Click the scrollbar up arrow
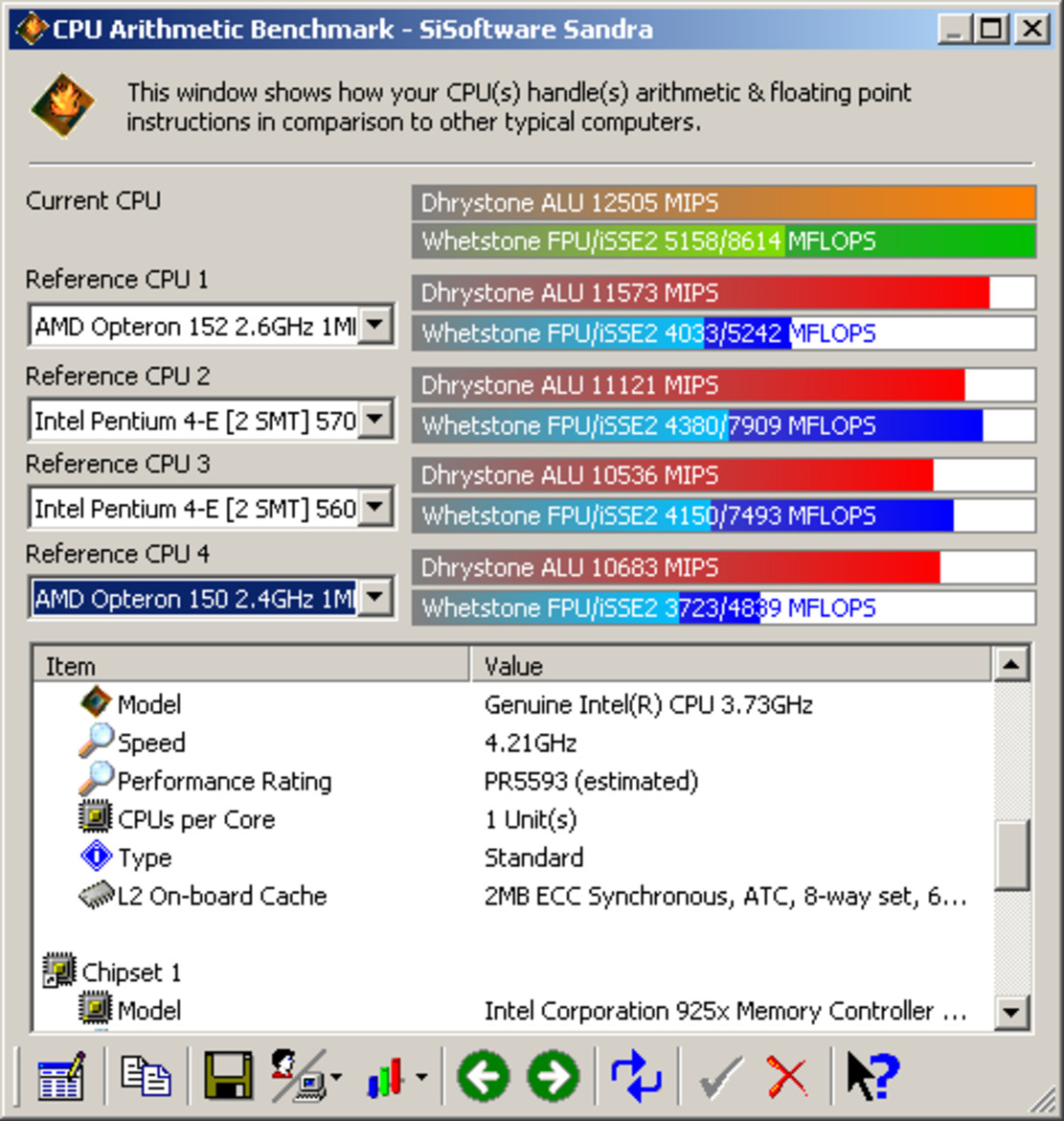1064x1121 pixels. (x=1011, y=664)
